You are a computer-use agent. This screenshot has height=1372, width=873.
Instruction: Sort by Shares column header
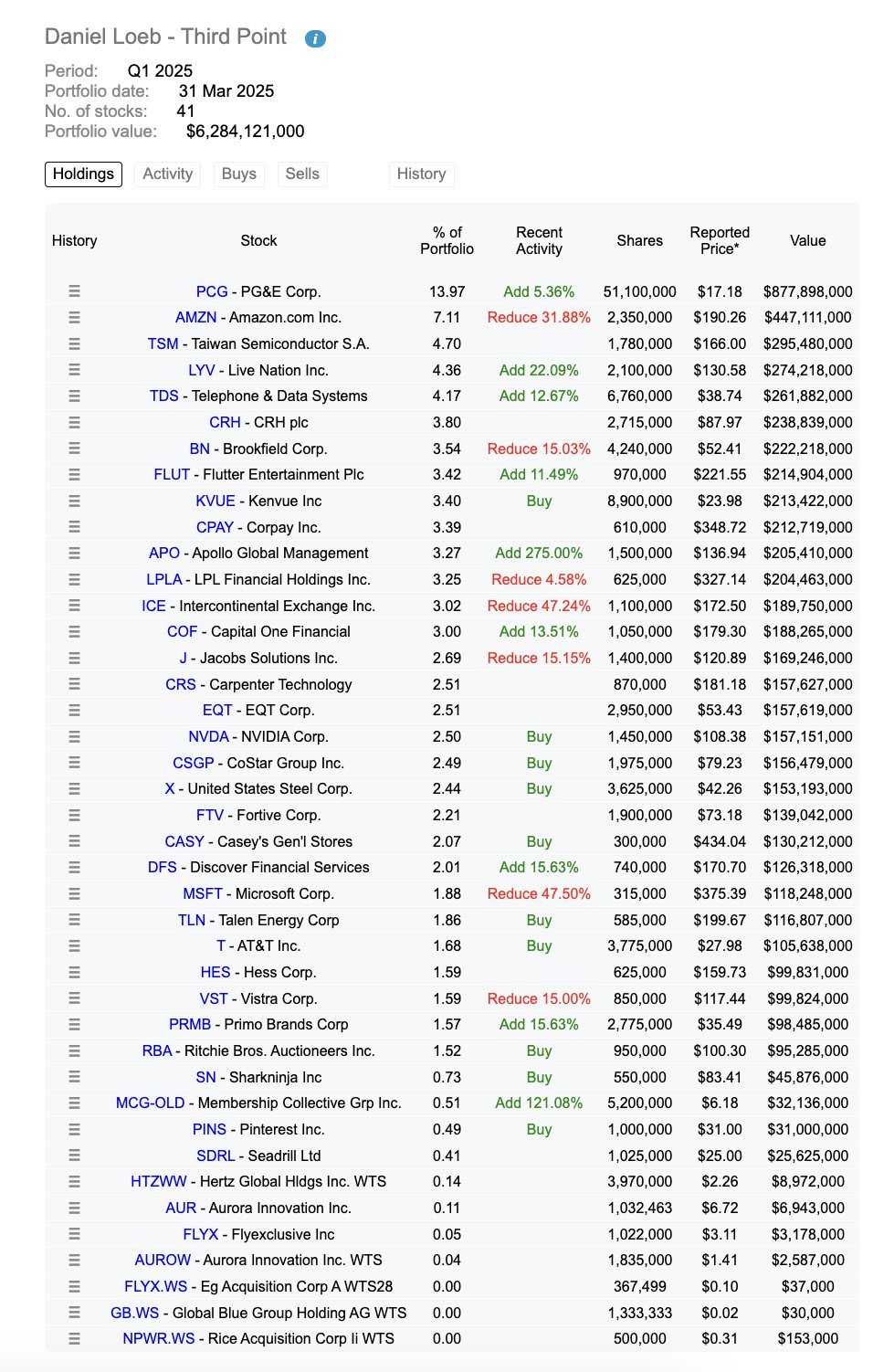[639, 240]
